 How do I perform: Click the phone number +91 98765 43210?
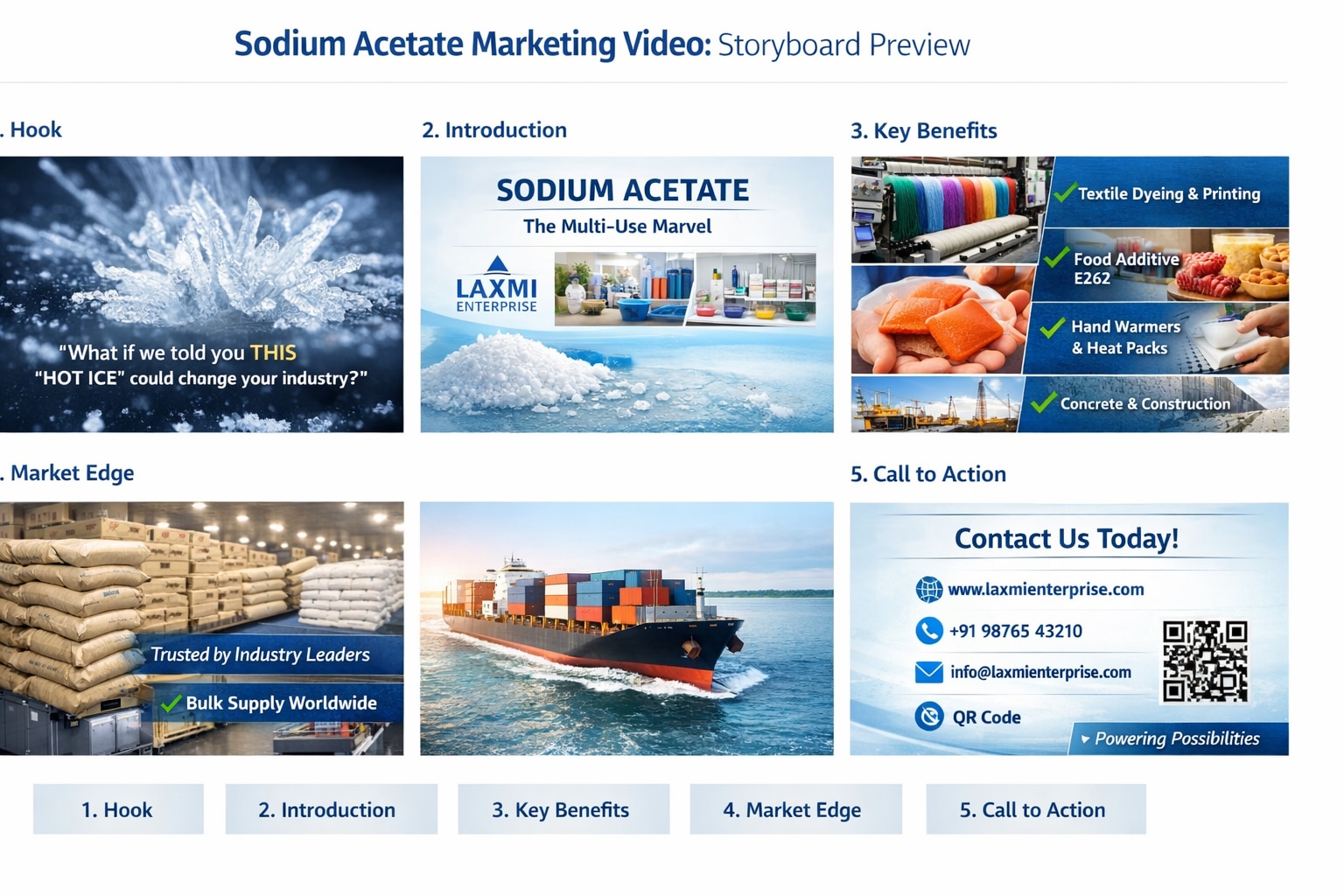coord(1015,631)
